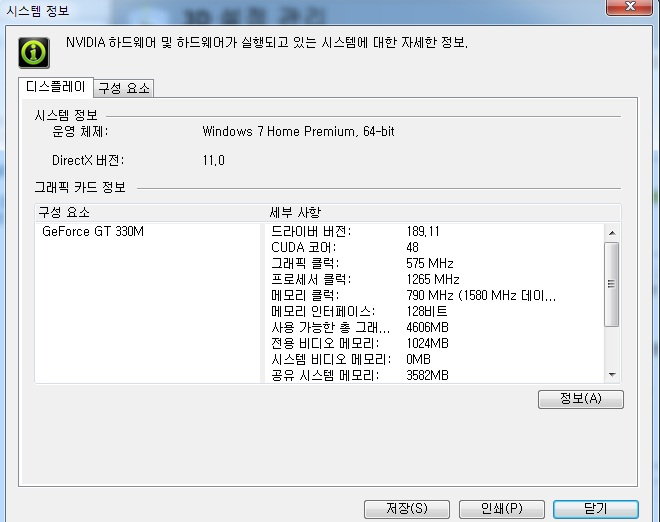Viewport: 660px width, 522px height.
Task: Select the CUDA 코어 48 row
Action: point(435,248)
